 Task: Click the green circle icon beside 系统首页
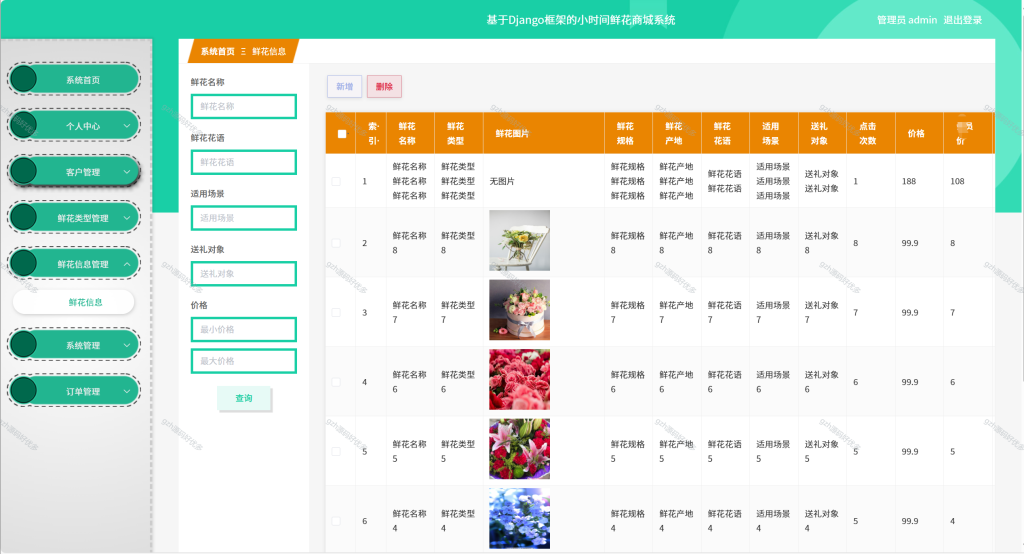pos(24,79)
